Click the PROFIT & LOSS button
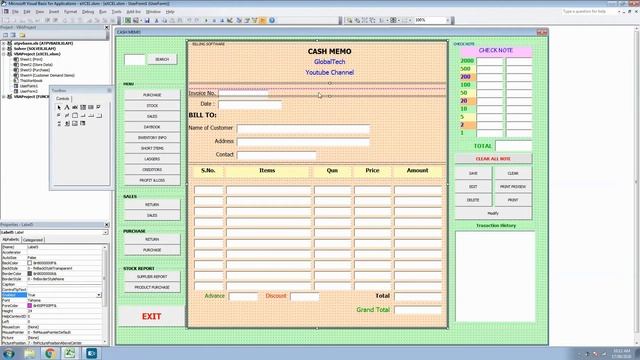This screenshot has height=360, width=640. (x=152, y=180)
